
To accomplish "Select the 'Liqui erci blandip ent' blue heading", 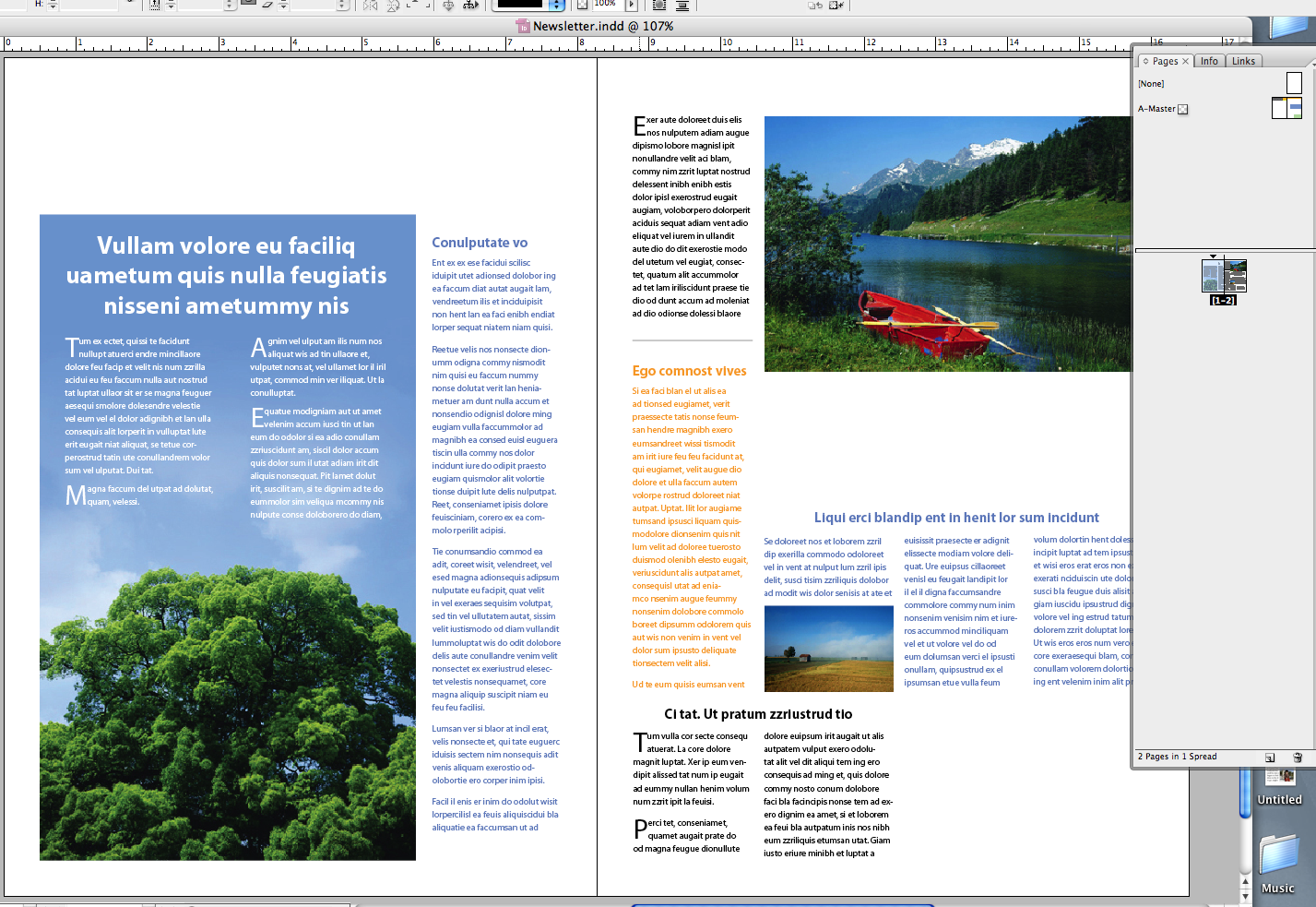I will (956, 518).
